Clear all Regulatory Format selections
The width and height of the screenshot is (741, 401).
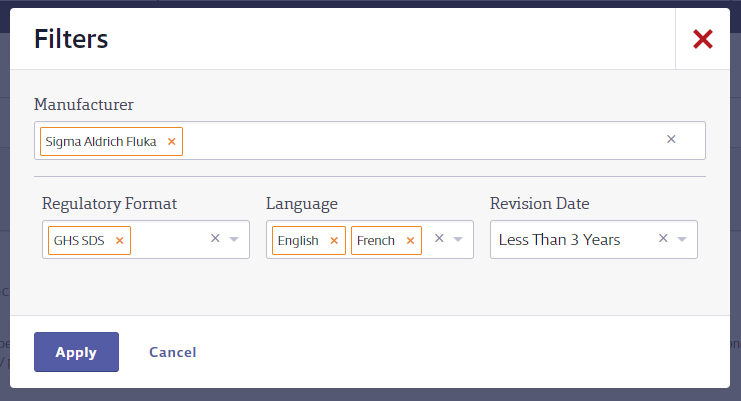(215, 239)
